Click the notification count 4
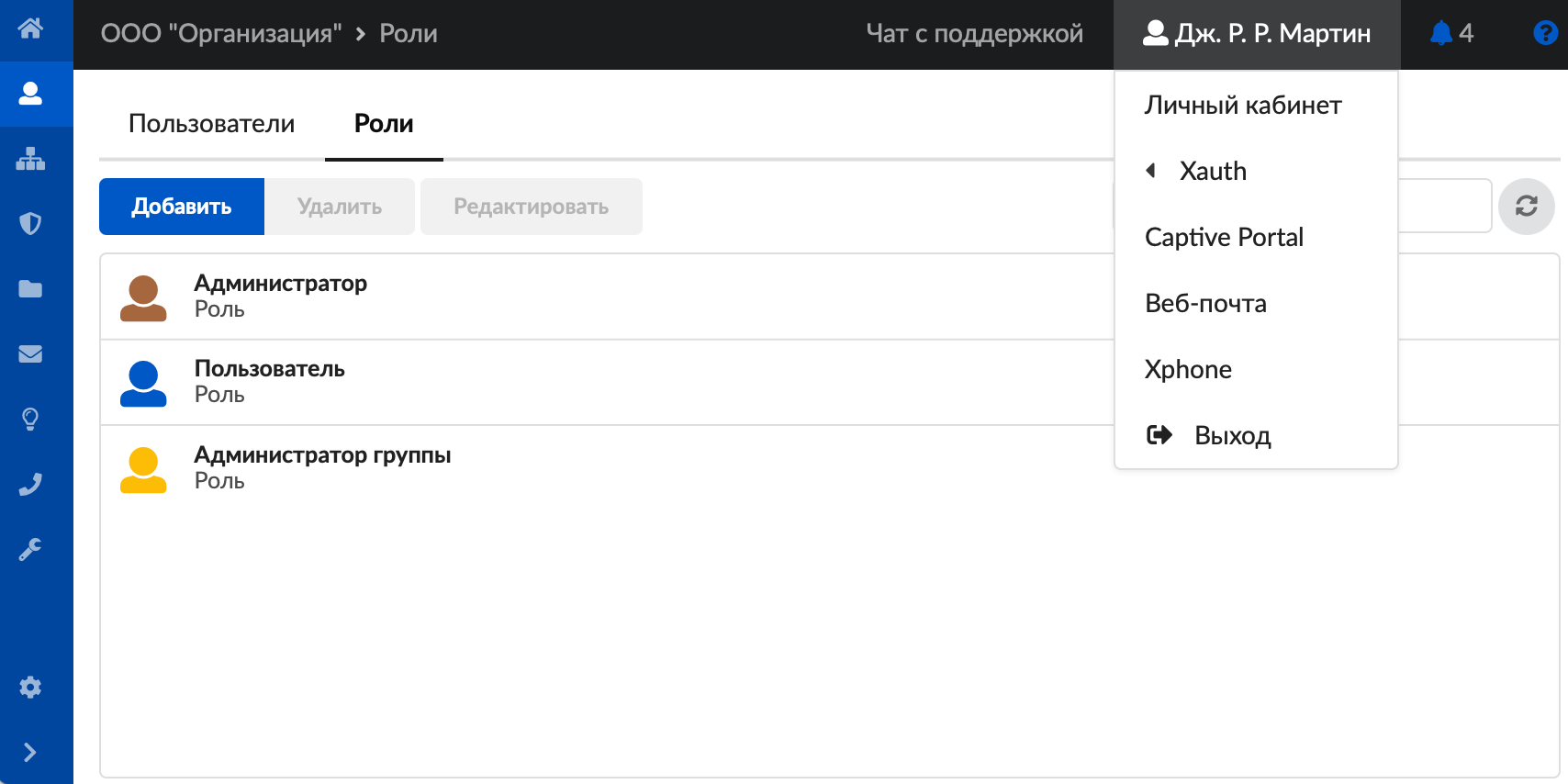The height and width of the screenshot is (784, 1568). [x=1466, y=33]
